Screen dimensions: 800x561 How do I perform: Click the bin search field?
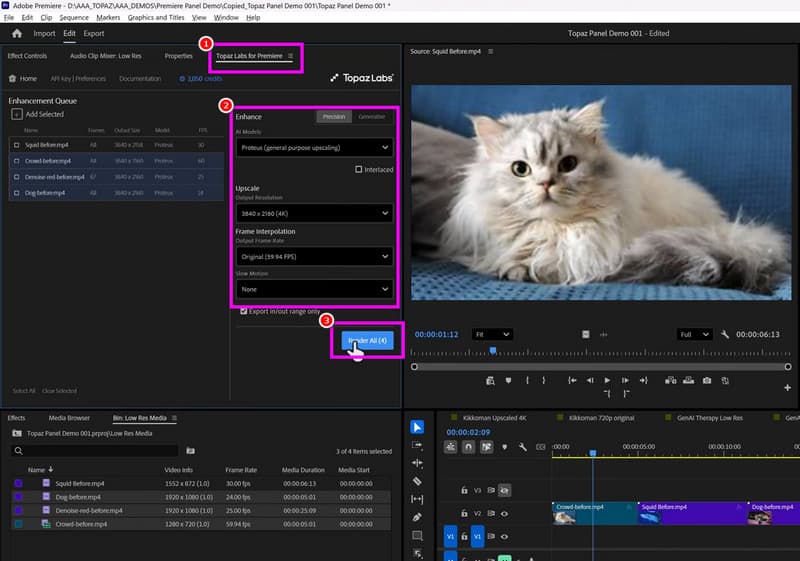(95, 451)
